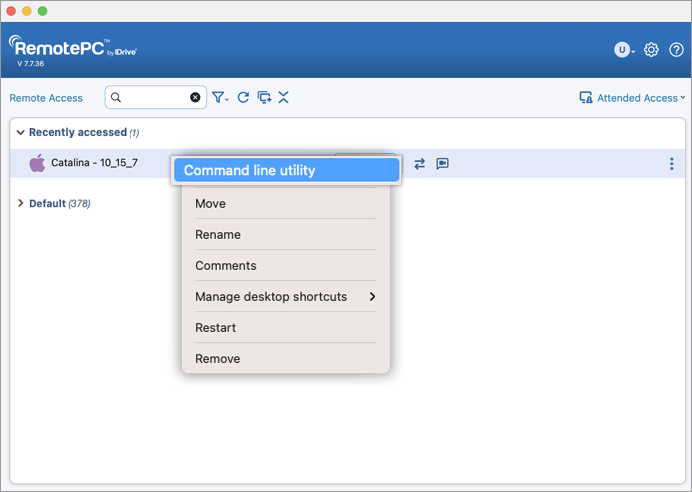Click the Remote Access link
This screenshot has width=692, height=492.
coord(46,98)
